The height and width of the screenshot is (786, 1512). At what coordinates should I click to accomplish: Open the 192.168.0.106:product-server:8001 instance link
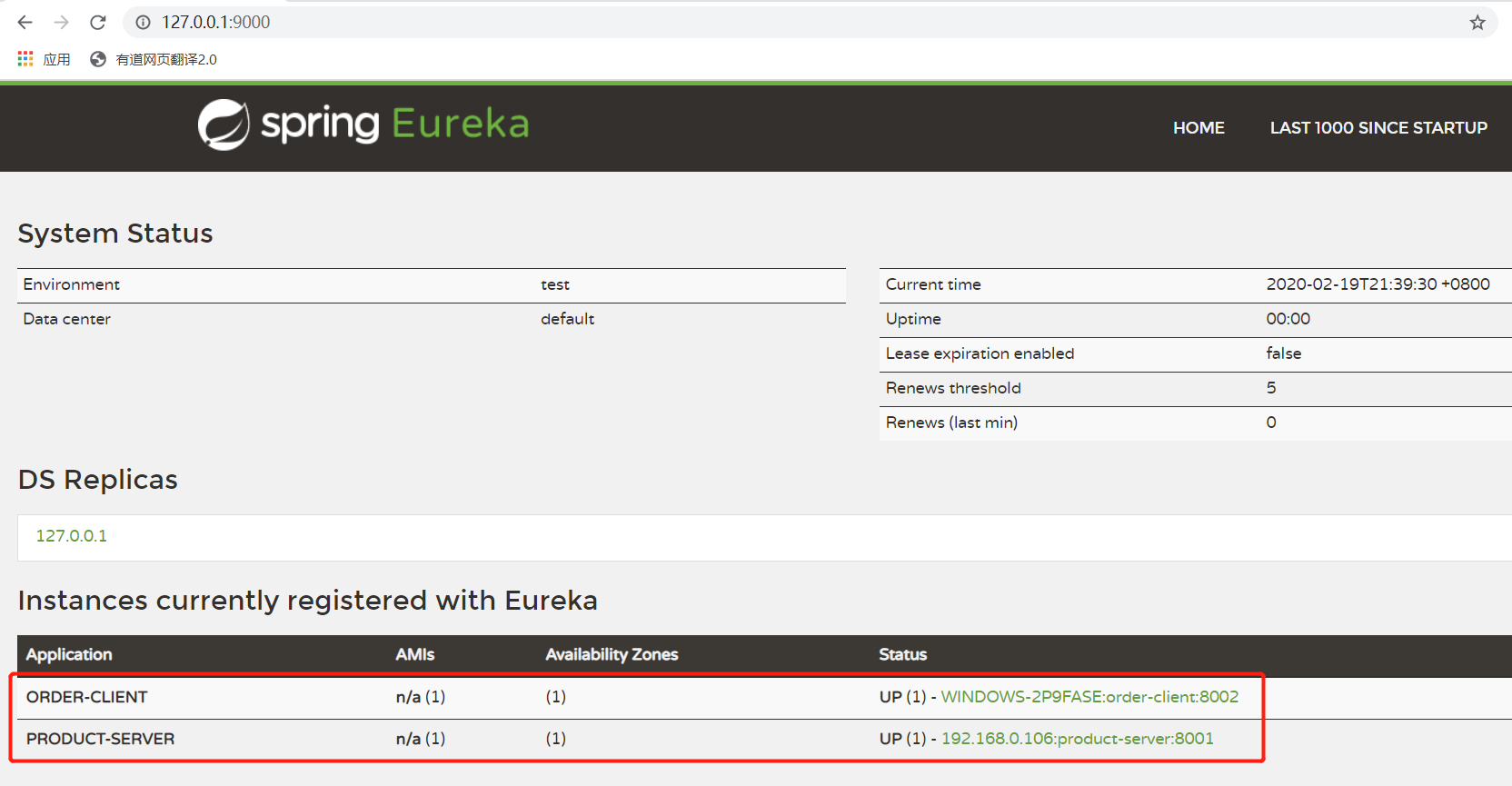point(1078,739)
